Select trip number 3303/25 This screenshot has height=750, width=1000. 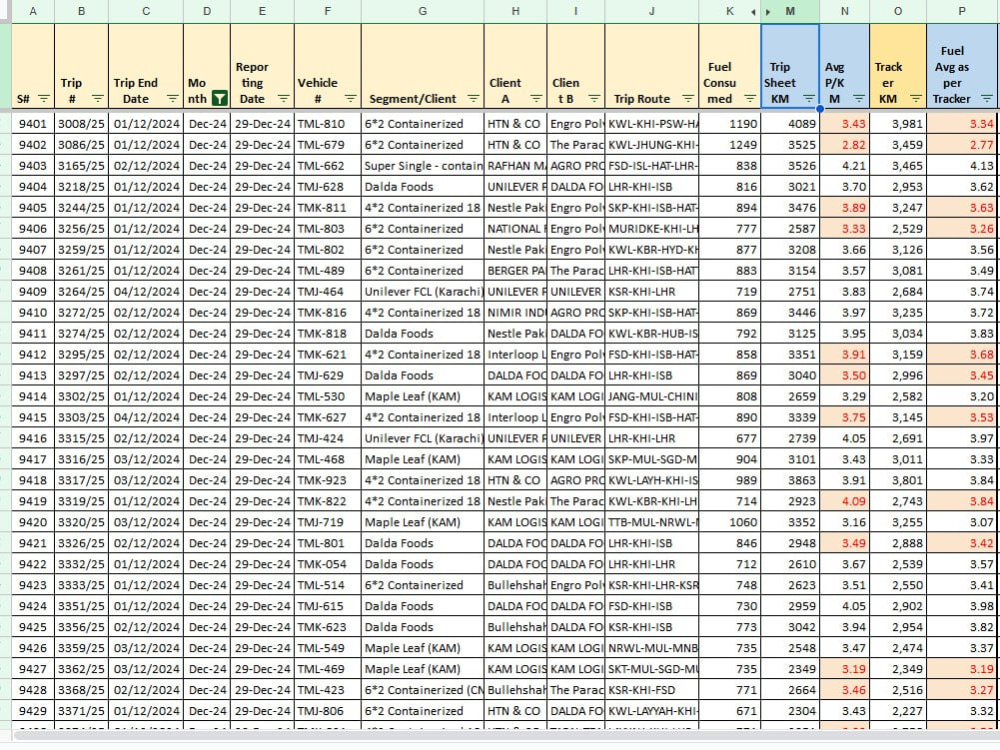point(82,418)
